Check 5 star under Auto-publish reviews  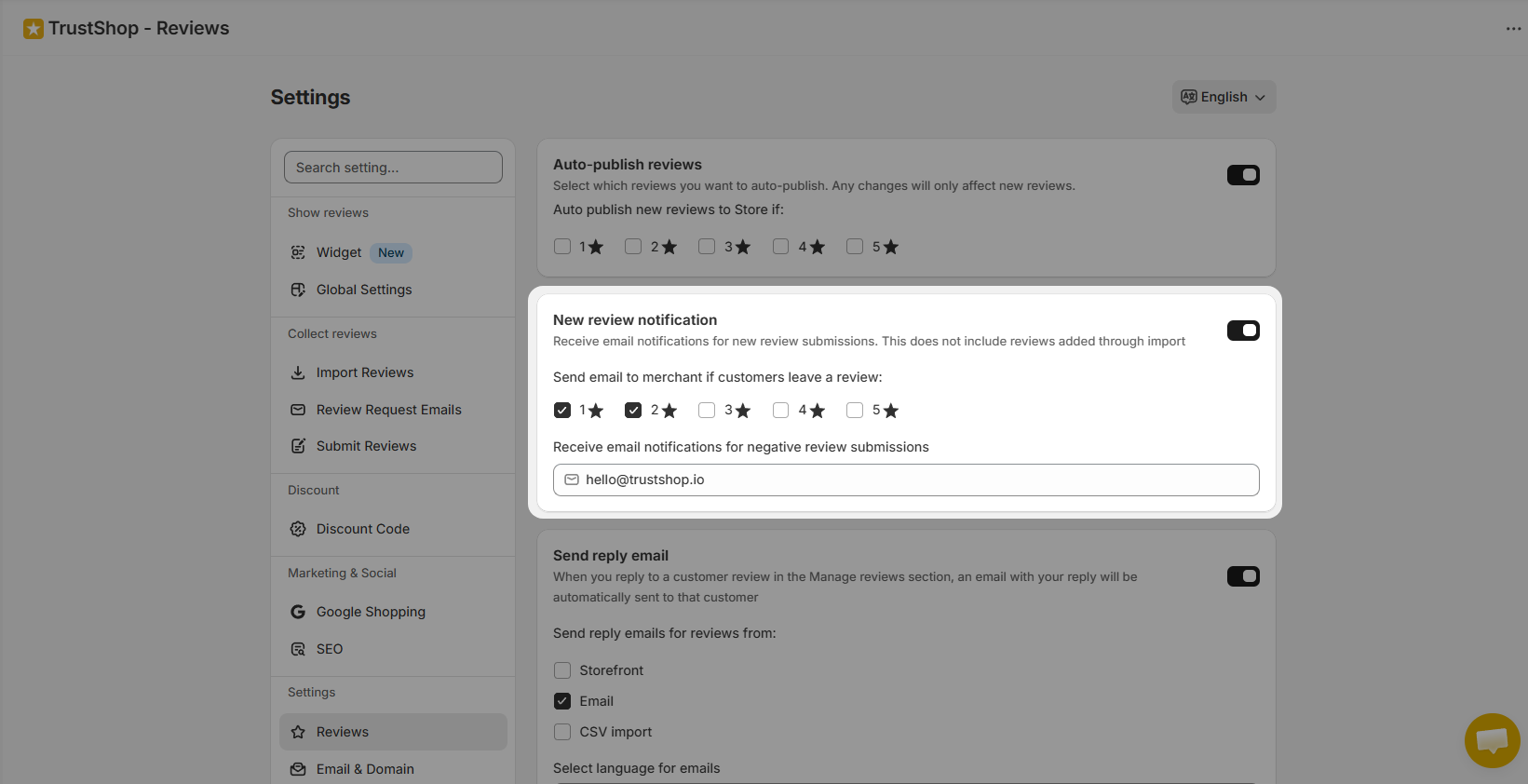point(855,247)
